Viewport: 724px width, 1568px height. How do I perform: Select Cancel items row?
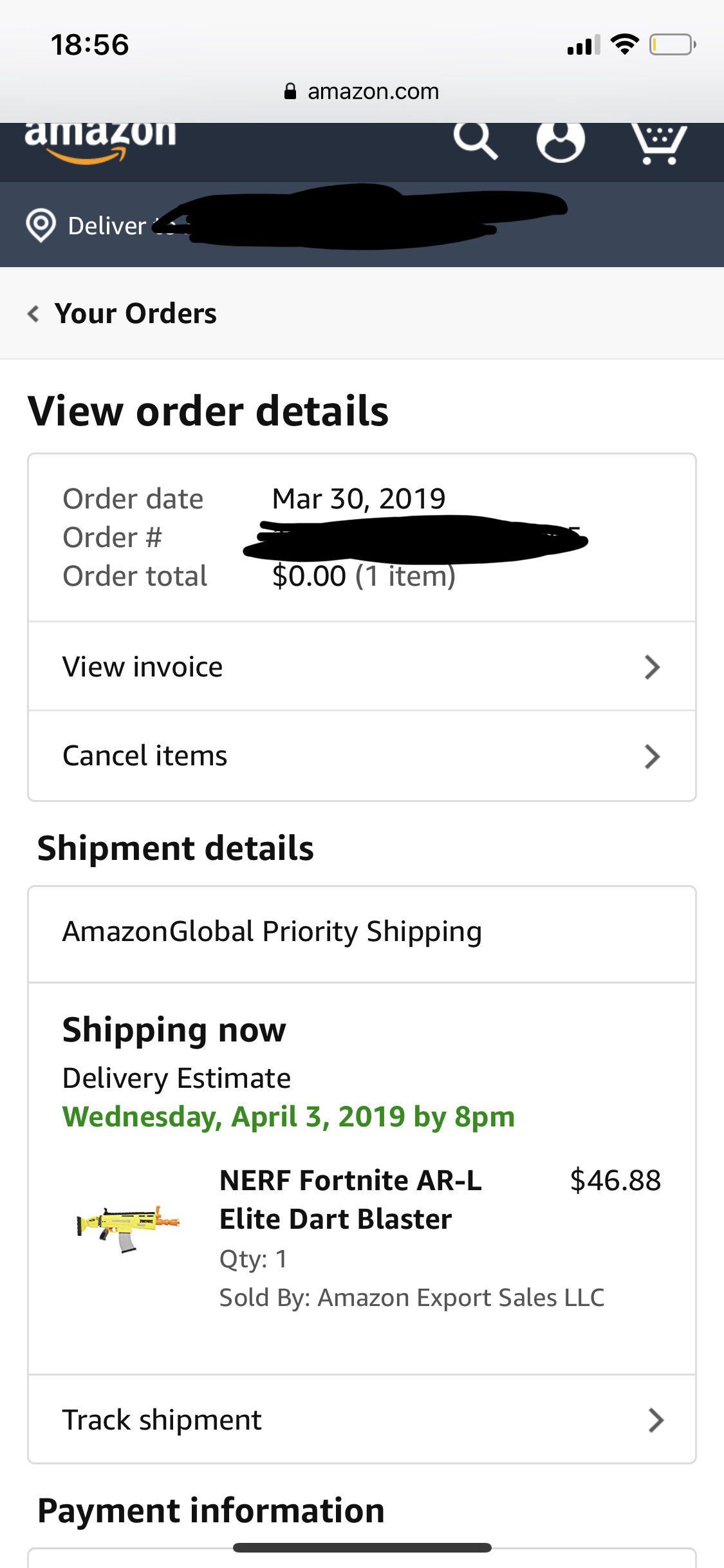click(322, 756)
